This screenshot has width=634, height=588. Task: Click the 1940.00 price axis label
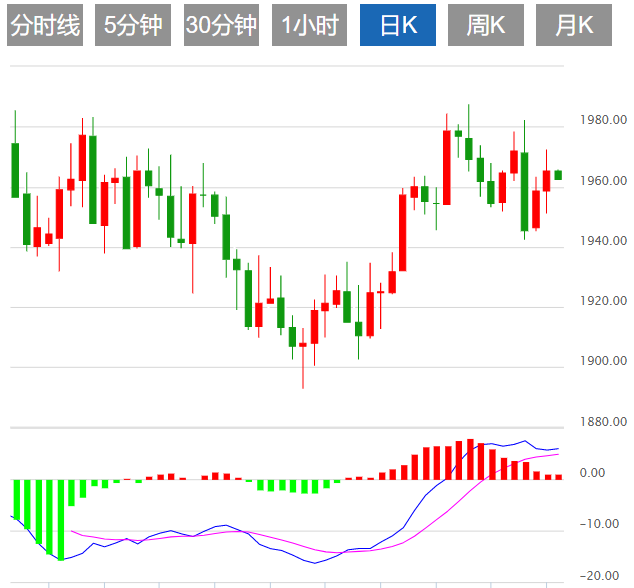click(x=603, y=241)
